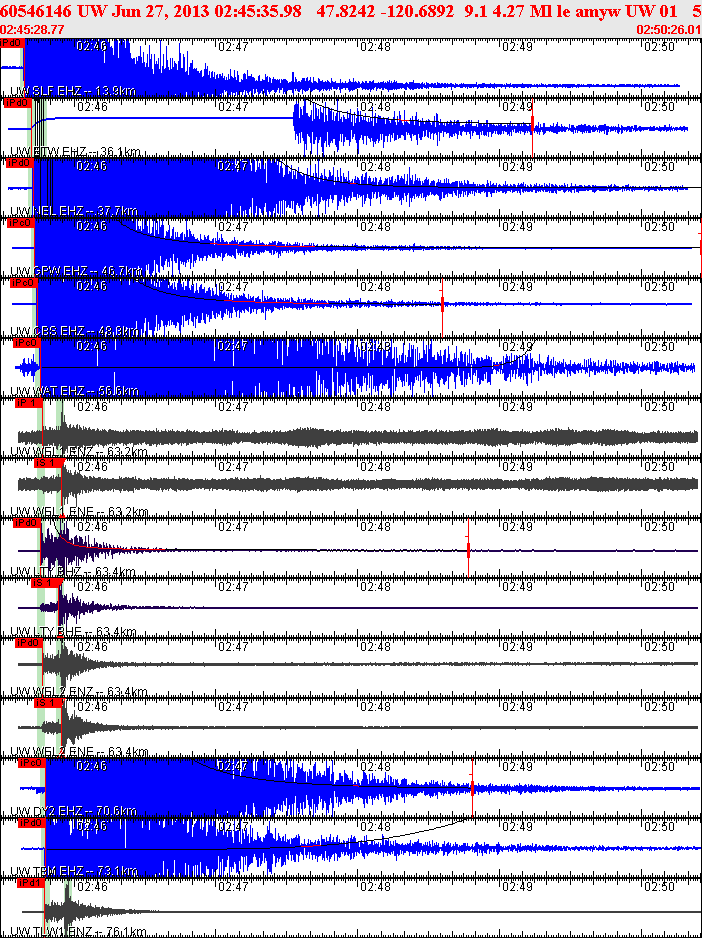Select the iPc0 pick flag on GPW trace
The height and width of the screenshot is (938, 702).
coord(20,223)
